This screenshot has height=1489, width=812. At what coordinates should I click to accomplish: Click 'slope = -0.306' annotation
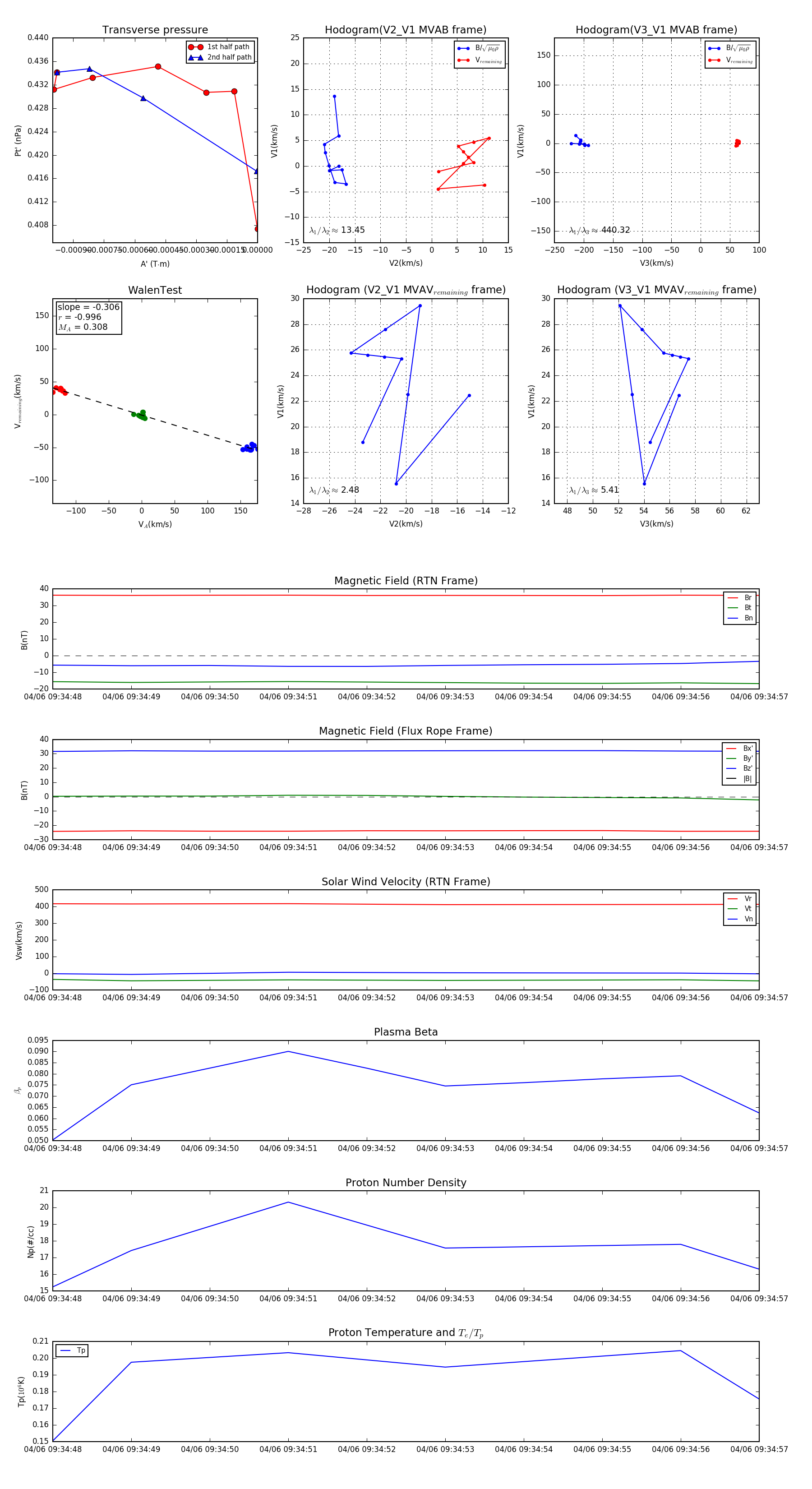(88, 307)
